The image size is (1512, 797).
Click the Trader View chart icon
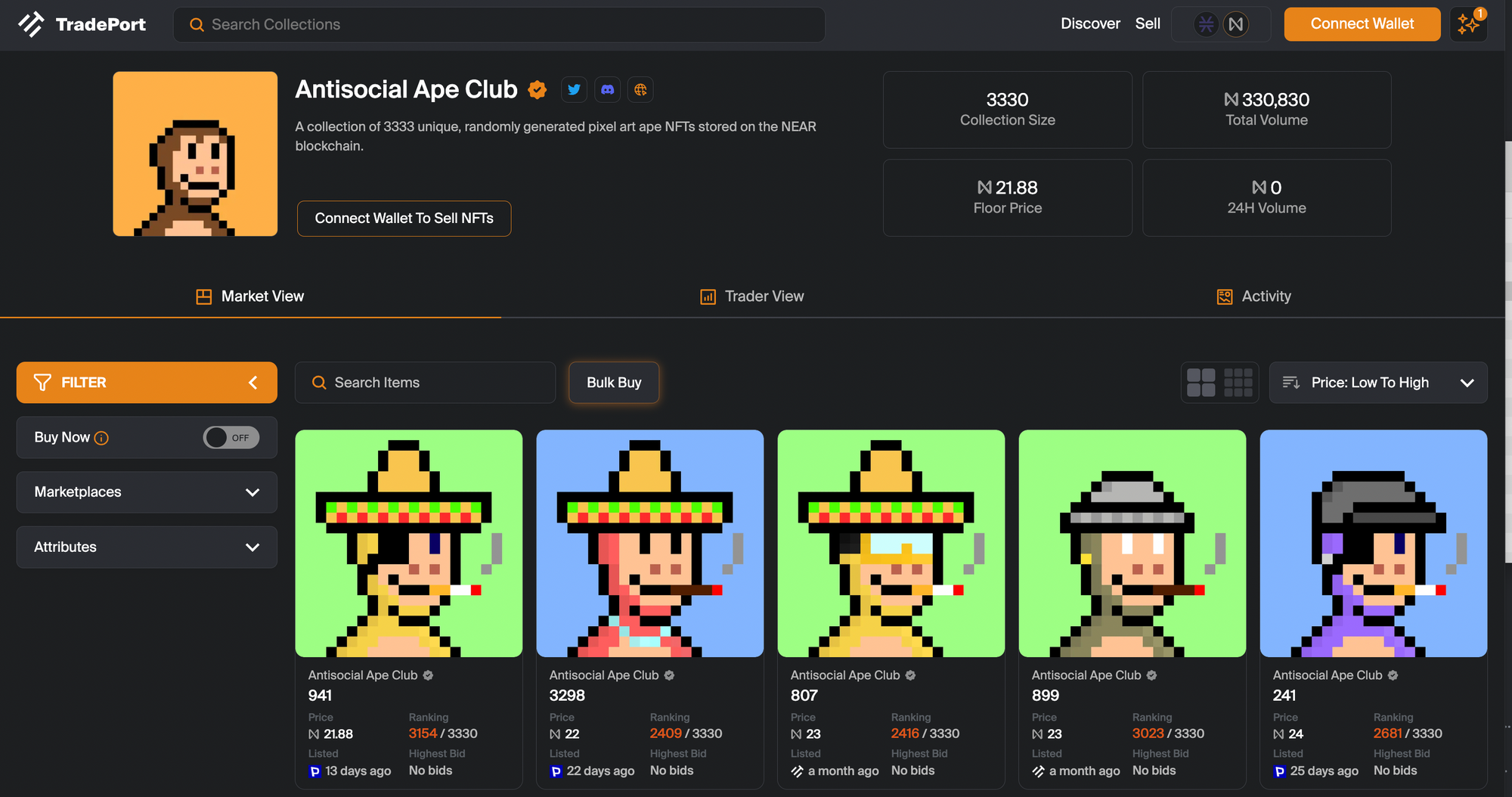tap(708, 296)
